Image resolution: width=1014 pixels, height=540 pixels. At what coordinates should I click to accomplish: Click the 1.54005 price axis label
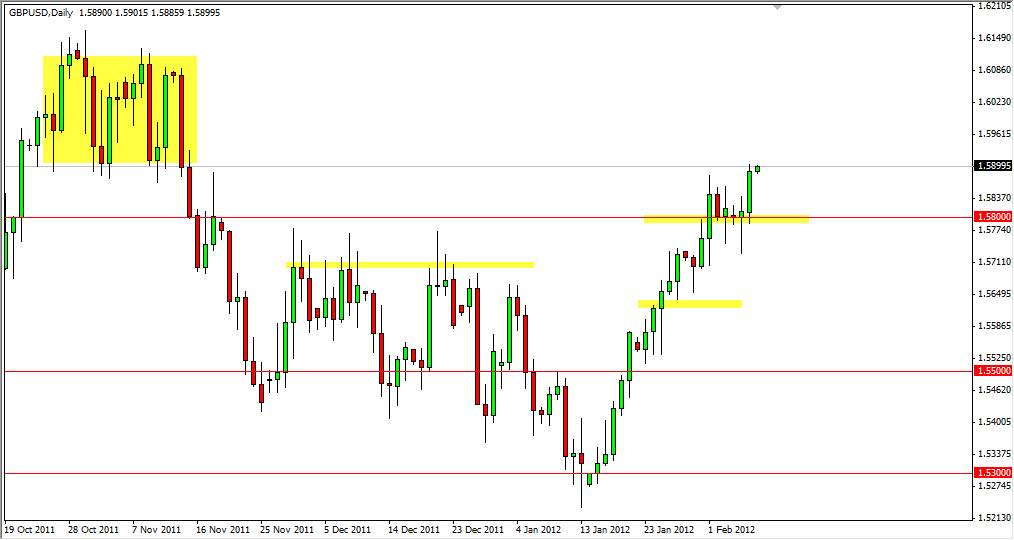tap(994, 422)
